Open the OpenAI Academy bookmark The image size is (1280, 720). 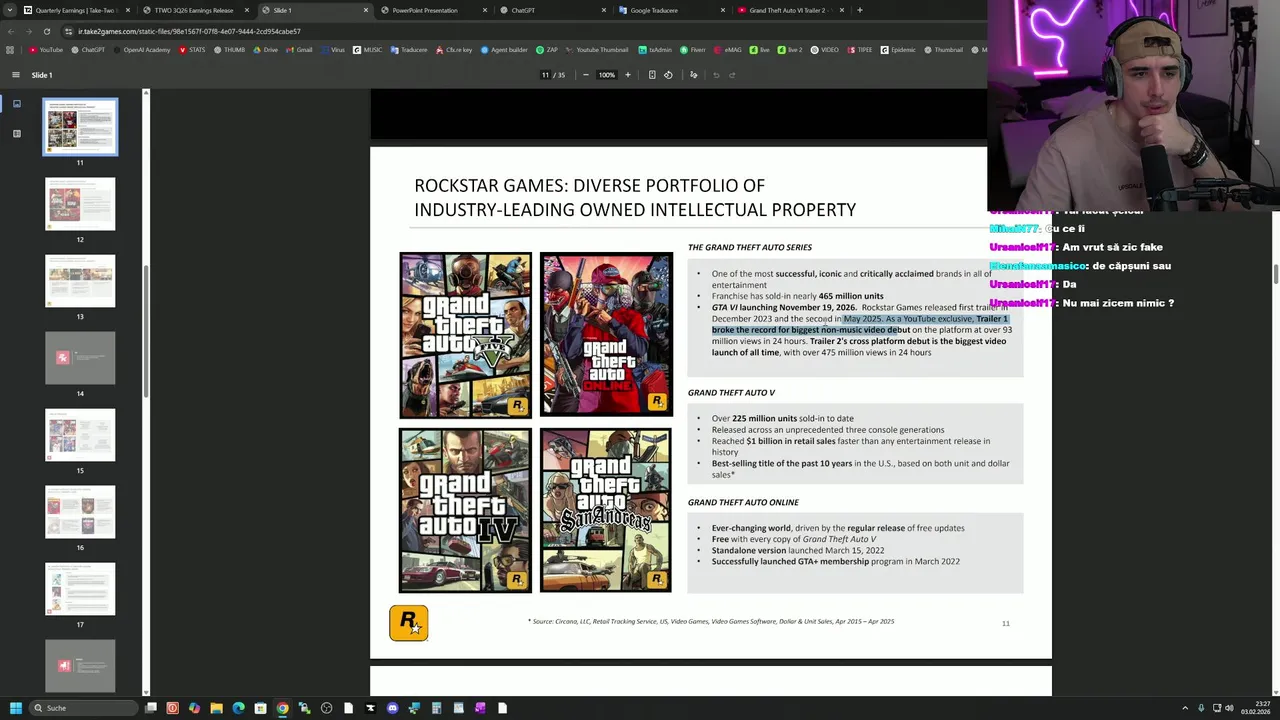142,50
